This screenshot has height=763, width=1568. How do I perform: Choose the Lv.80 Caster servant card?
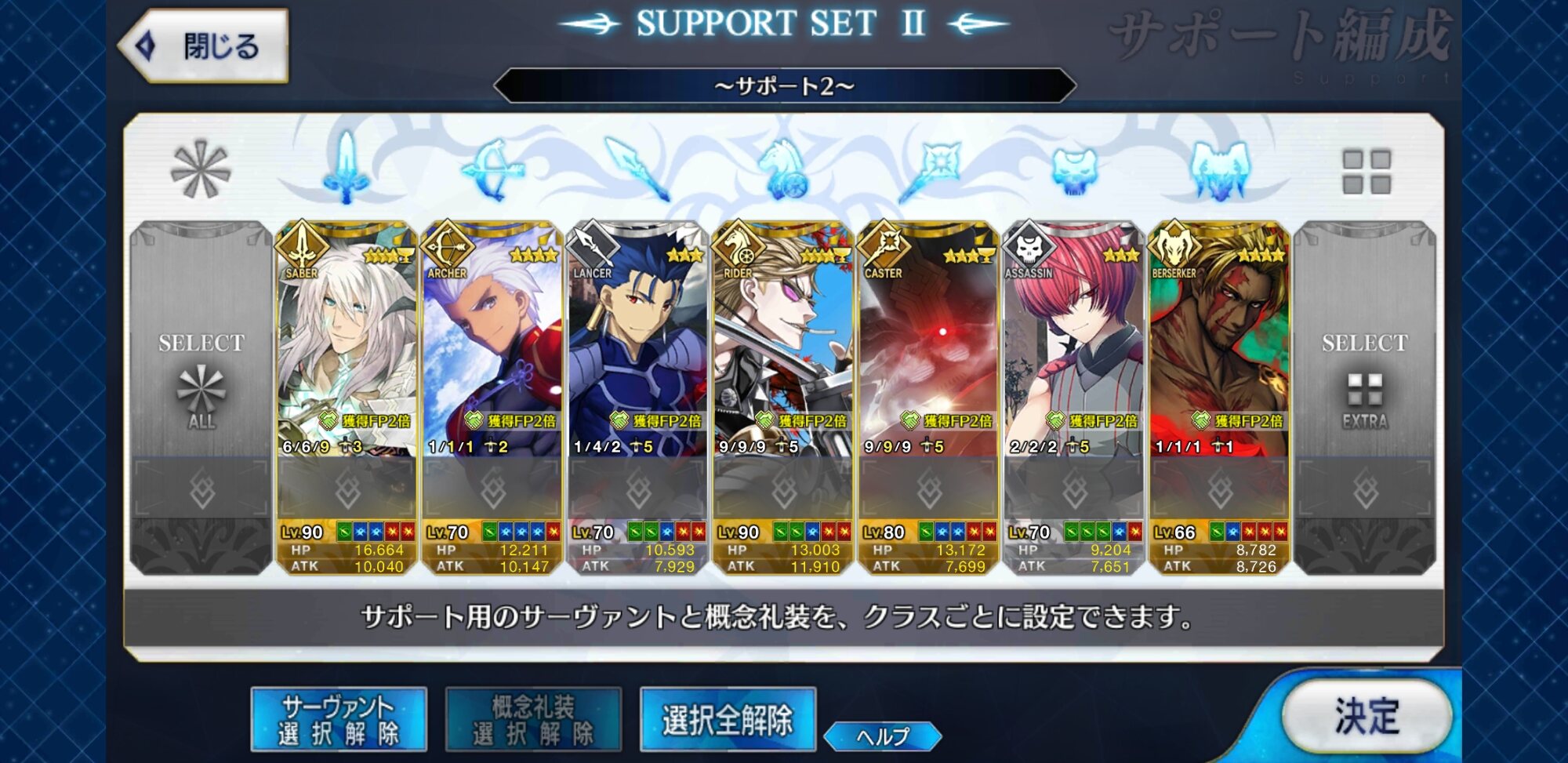coord(928,398)
